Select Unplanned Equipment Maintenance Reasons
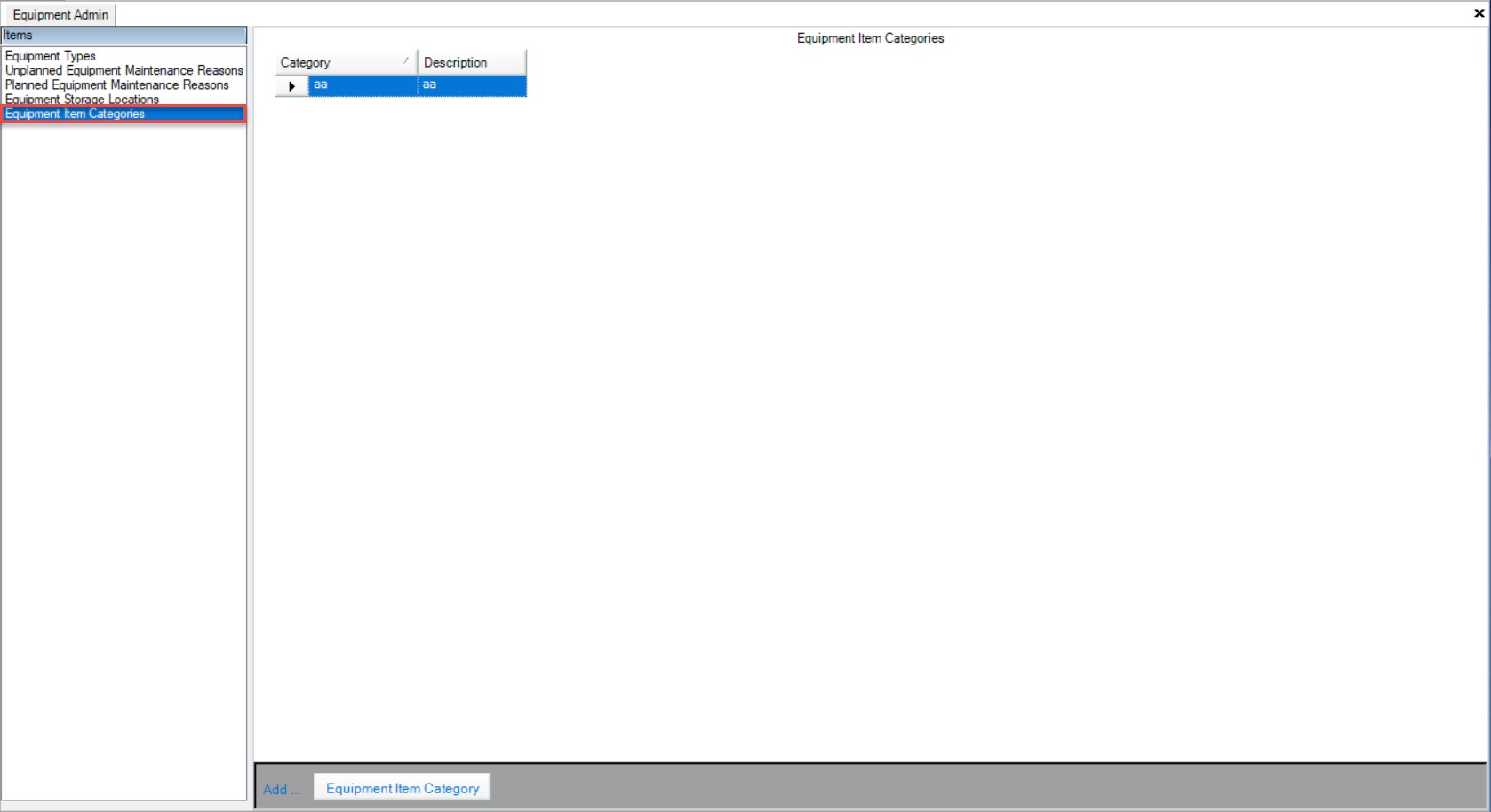Viewport: 1491px width, 812px height. coord(124,70)
